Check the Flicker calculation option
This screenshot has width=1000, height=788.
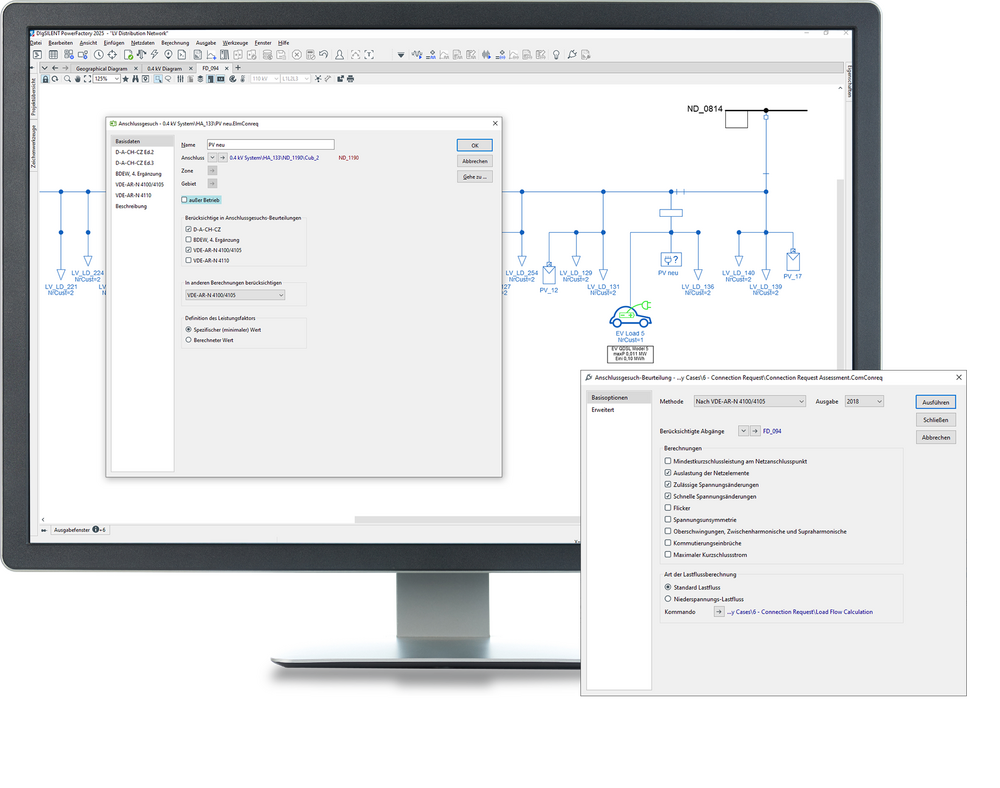point(668,508)
